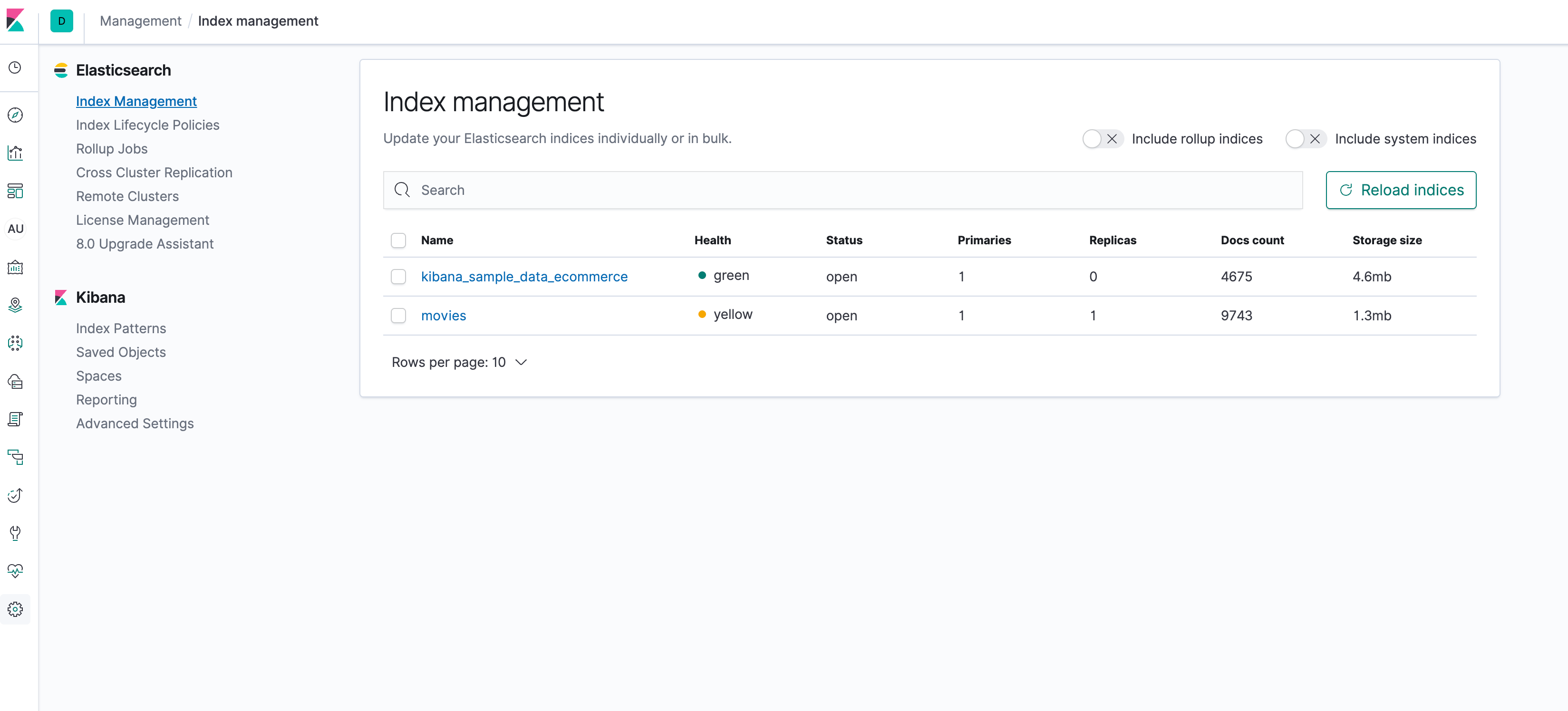
Task: Click the Kibana section logo icon
Action: [x=61, y=298]
